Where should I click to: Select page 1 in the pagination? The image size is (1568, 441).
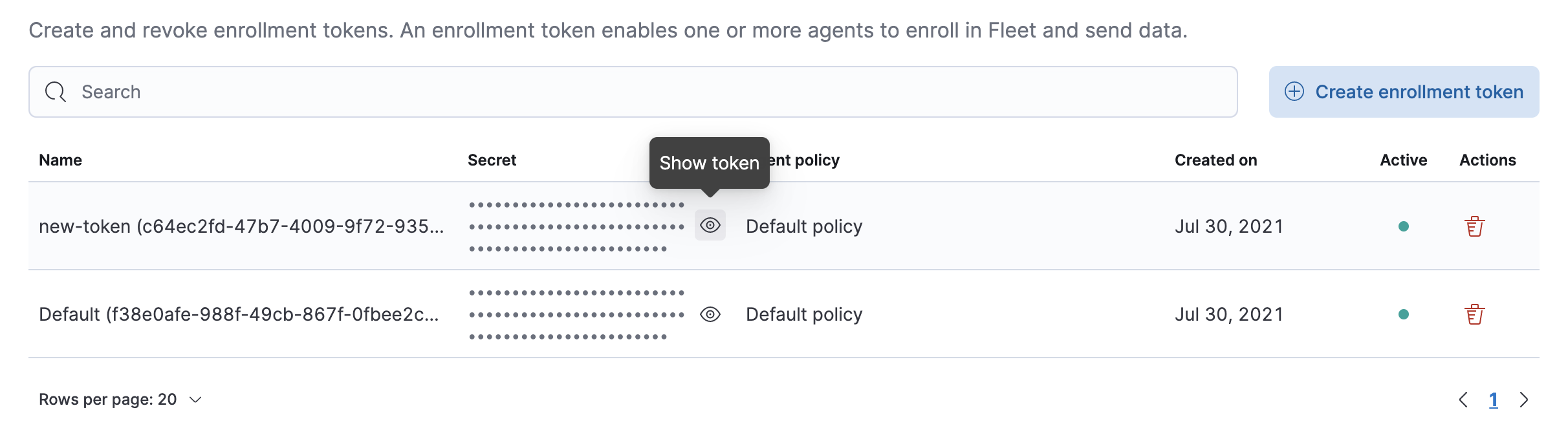click(1494, 400)
